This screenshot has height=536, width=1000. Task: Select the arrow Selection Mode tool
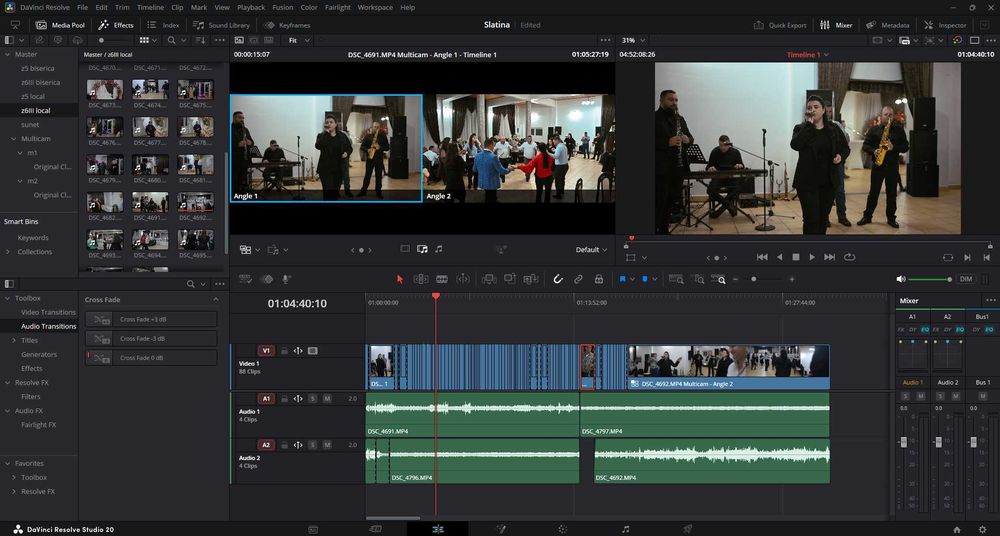[x=400, y=279]
